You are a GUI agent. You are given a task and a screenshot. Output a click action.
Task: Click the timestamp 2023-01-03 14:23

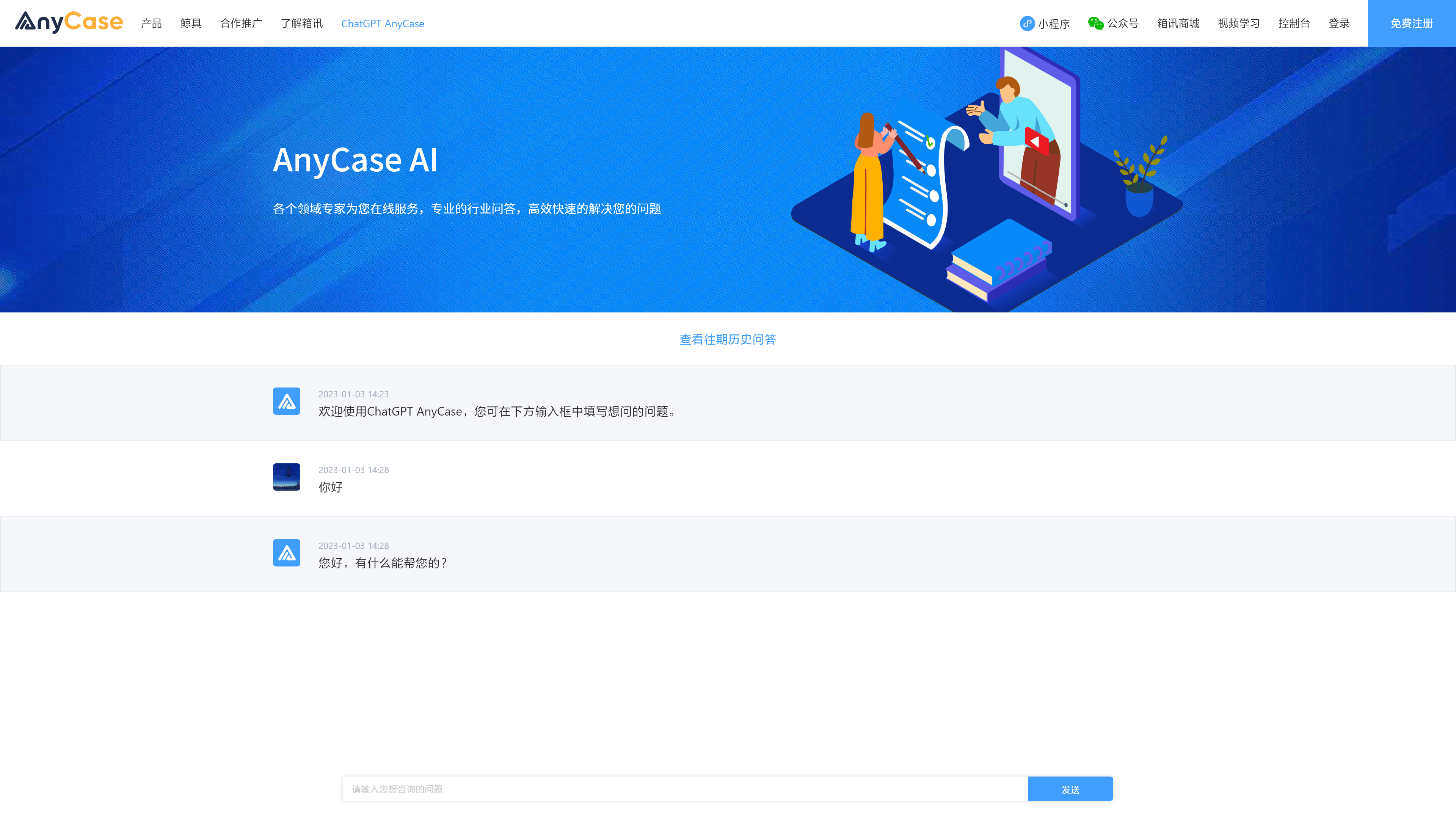coord(354,394)
